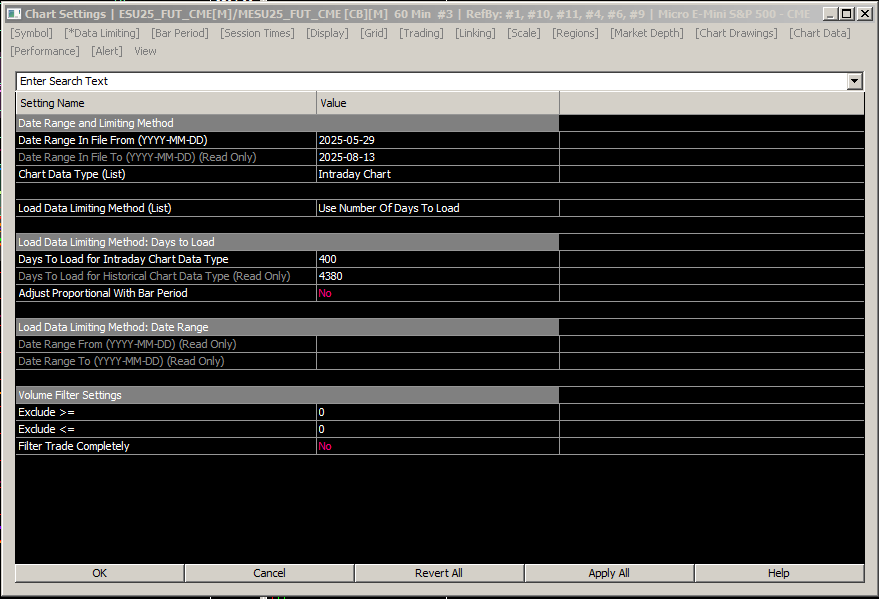Switch to the [Symbol] tab
The width and height of the screenshot is (879, 599).
pyautogui.click(x=31, y=33)
